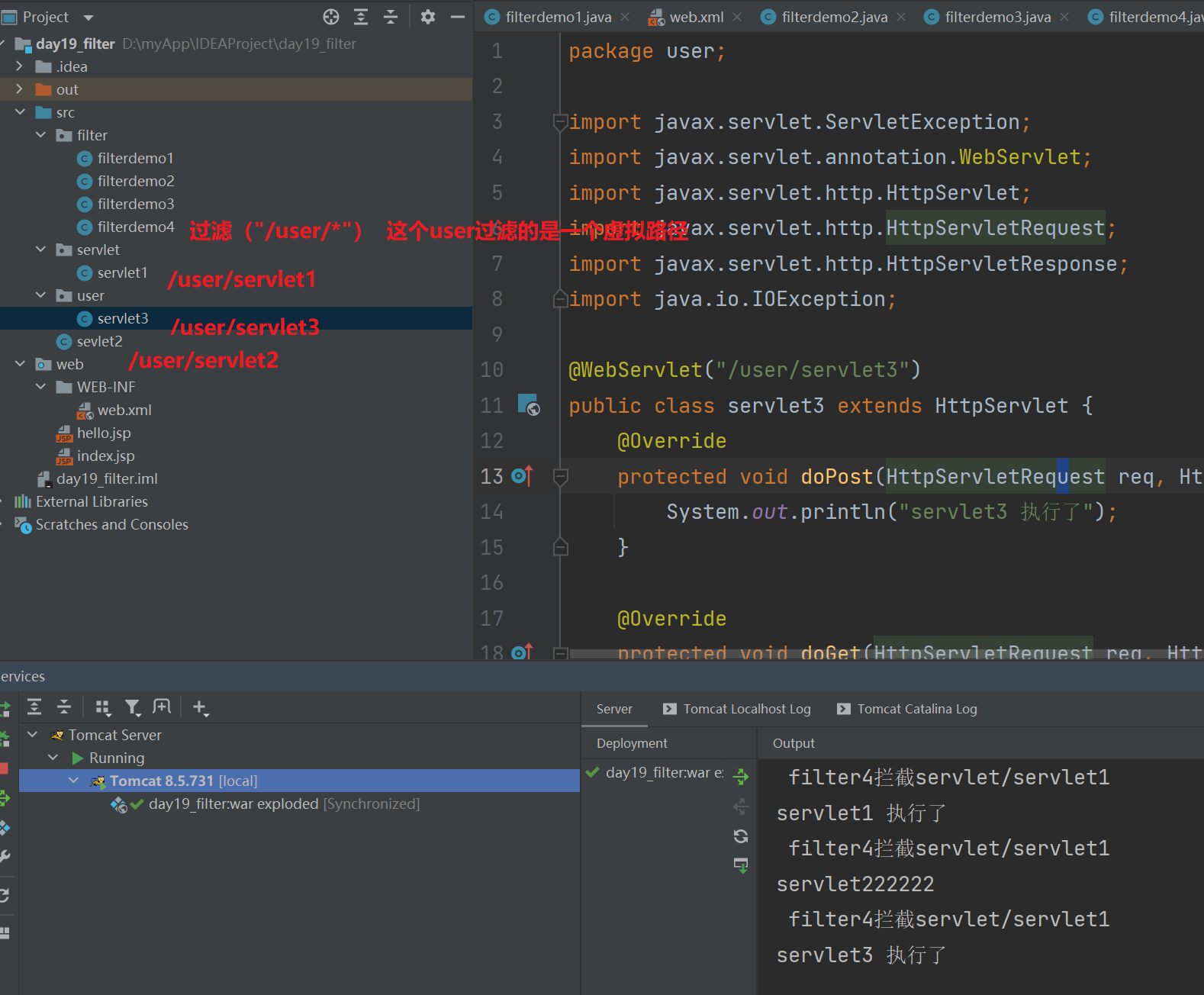This screenshot has width=1204, height=995.
Task: Click Collapse All in Services toolbar
Action: point(64,707)
